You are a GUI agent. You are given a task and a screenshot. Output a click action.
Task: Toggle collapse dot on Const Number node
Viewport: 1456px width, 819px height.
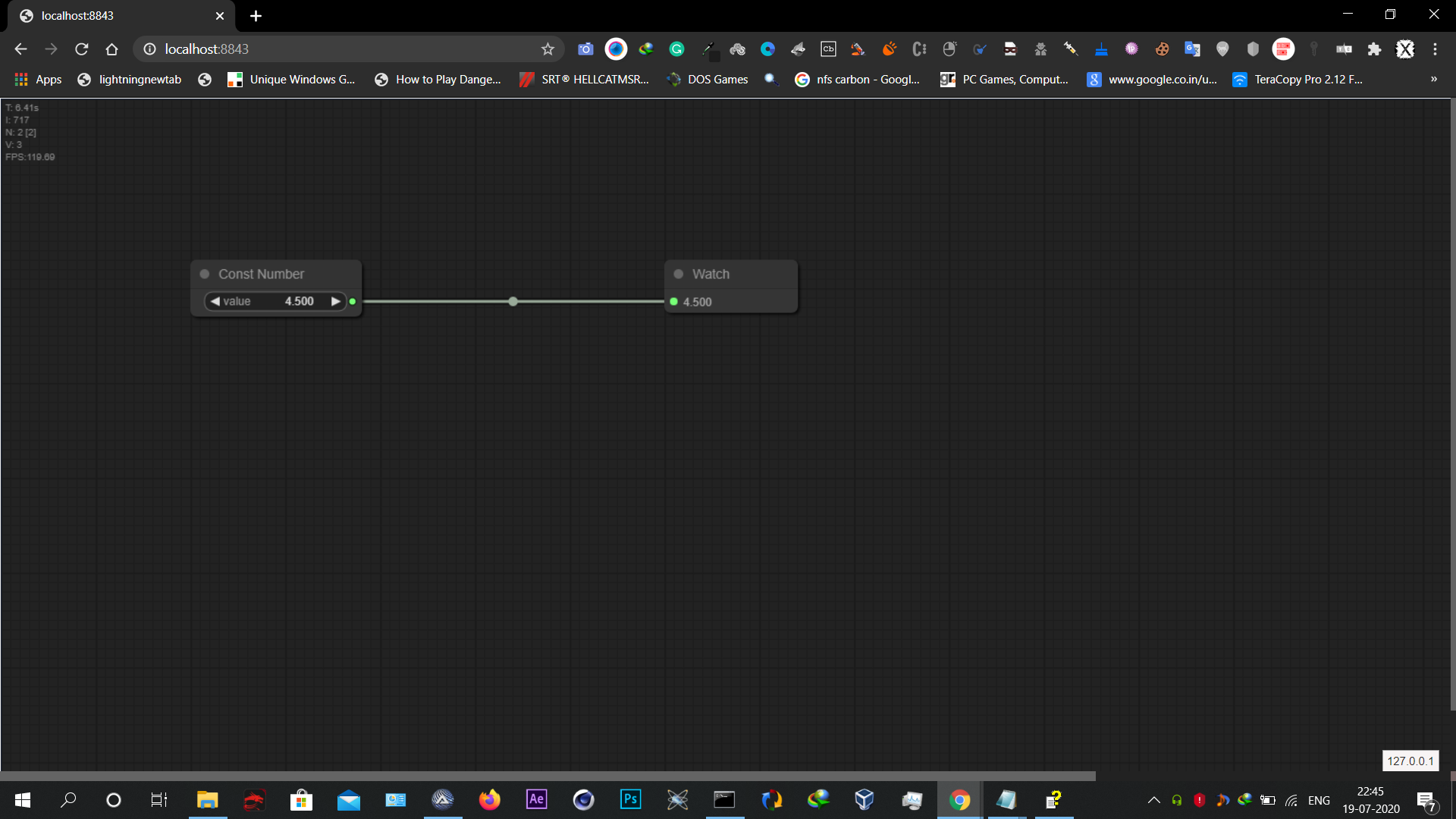click(x=205, y=274)
